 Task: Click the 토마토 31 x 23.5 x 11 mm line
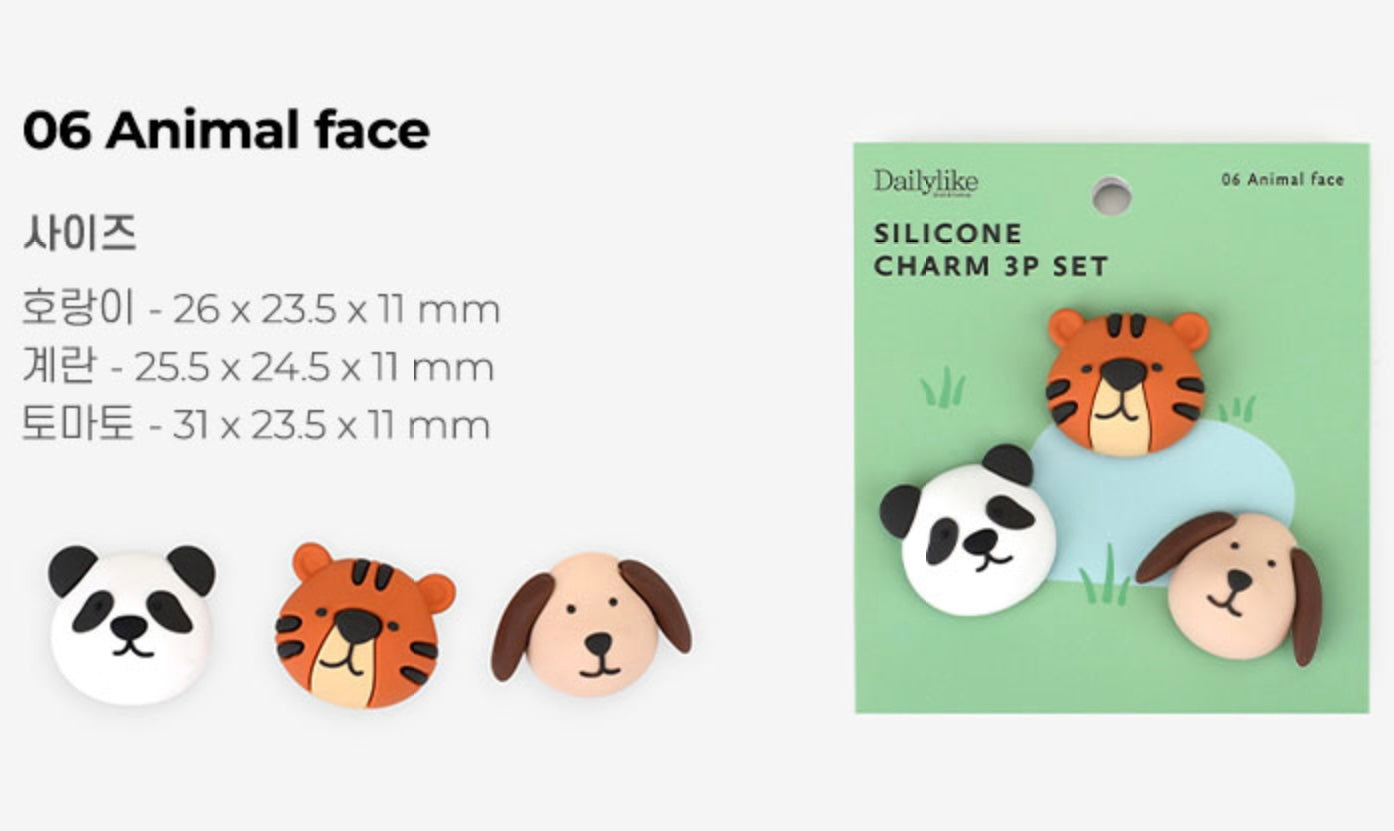click(256, 425)
